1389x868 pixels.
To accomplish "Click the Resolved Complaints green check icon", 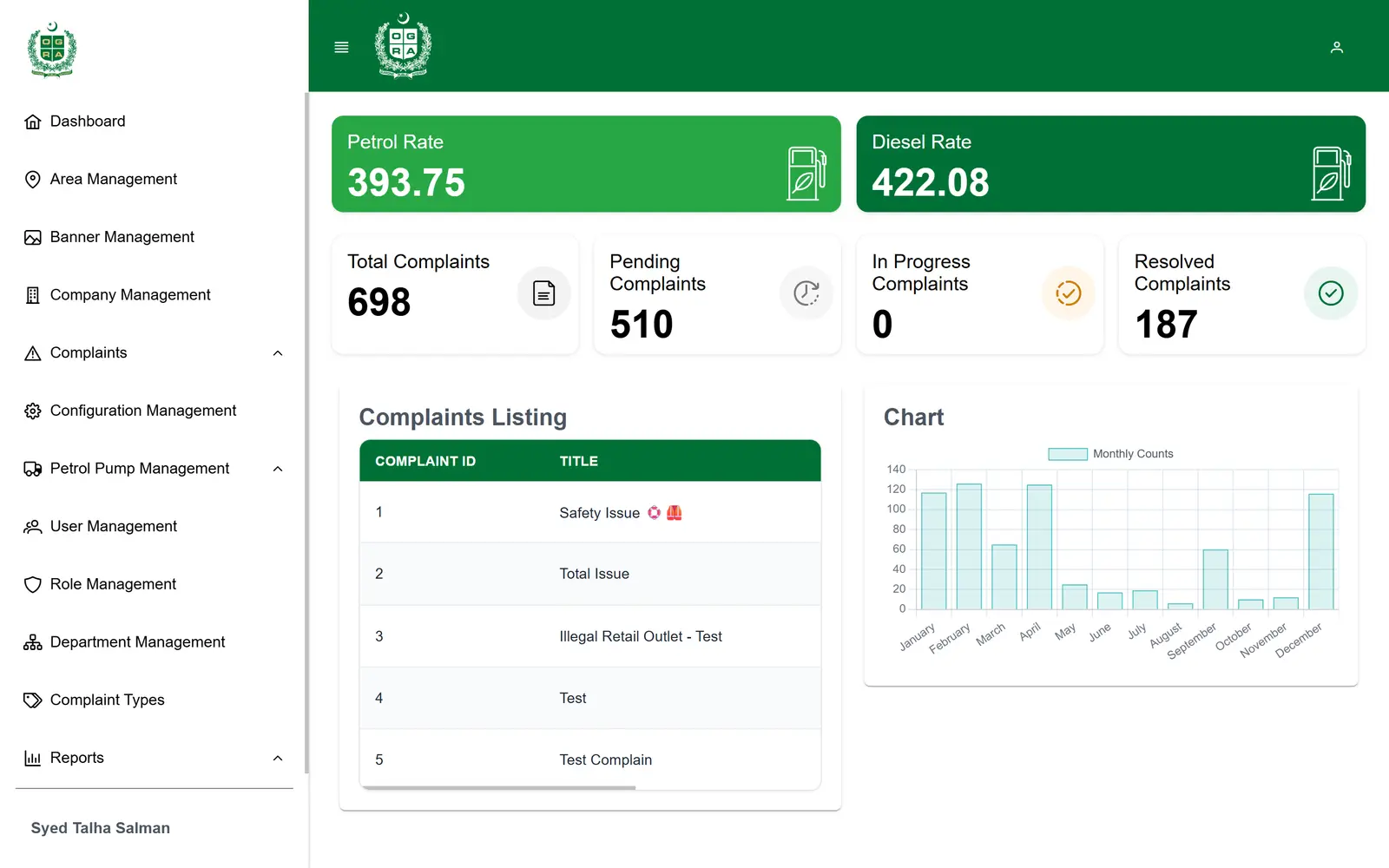I will (x=1331, y=293).
